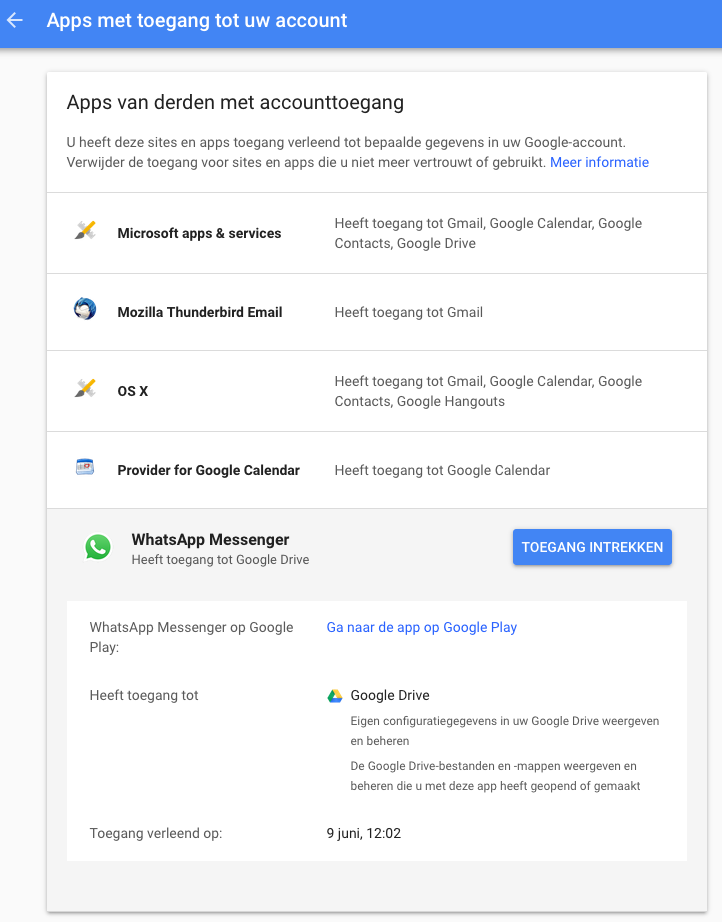
Task: Click the Microsoft apps & services icon
Action: (x=85, y=231)
